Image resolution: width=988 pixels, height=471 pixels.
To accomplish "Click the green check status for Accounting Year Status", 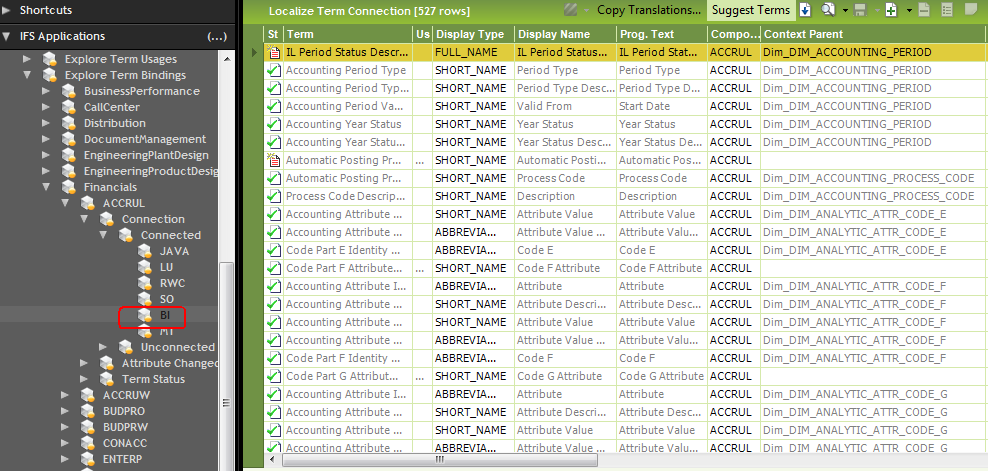I will 274,124.
